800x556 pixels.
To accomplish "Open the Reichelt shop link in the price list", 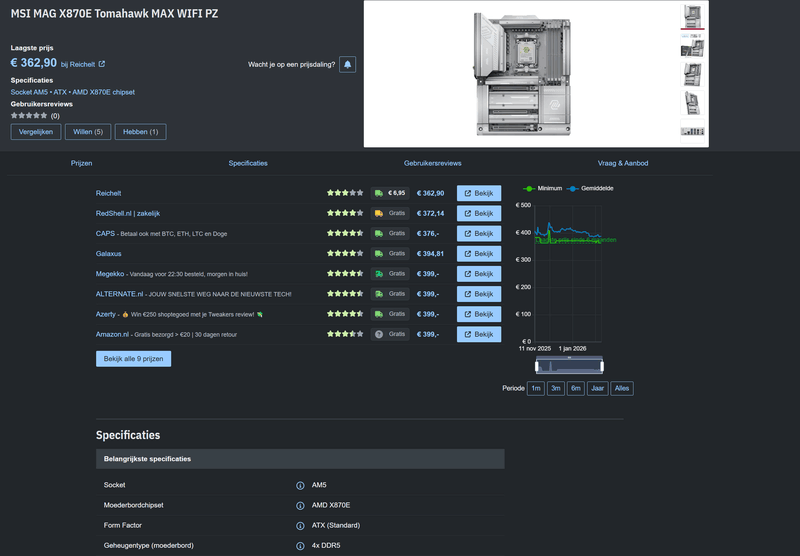I will pyautogui.click(x=108, y=193).
